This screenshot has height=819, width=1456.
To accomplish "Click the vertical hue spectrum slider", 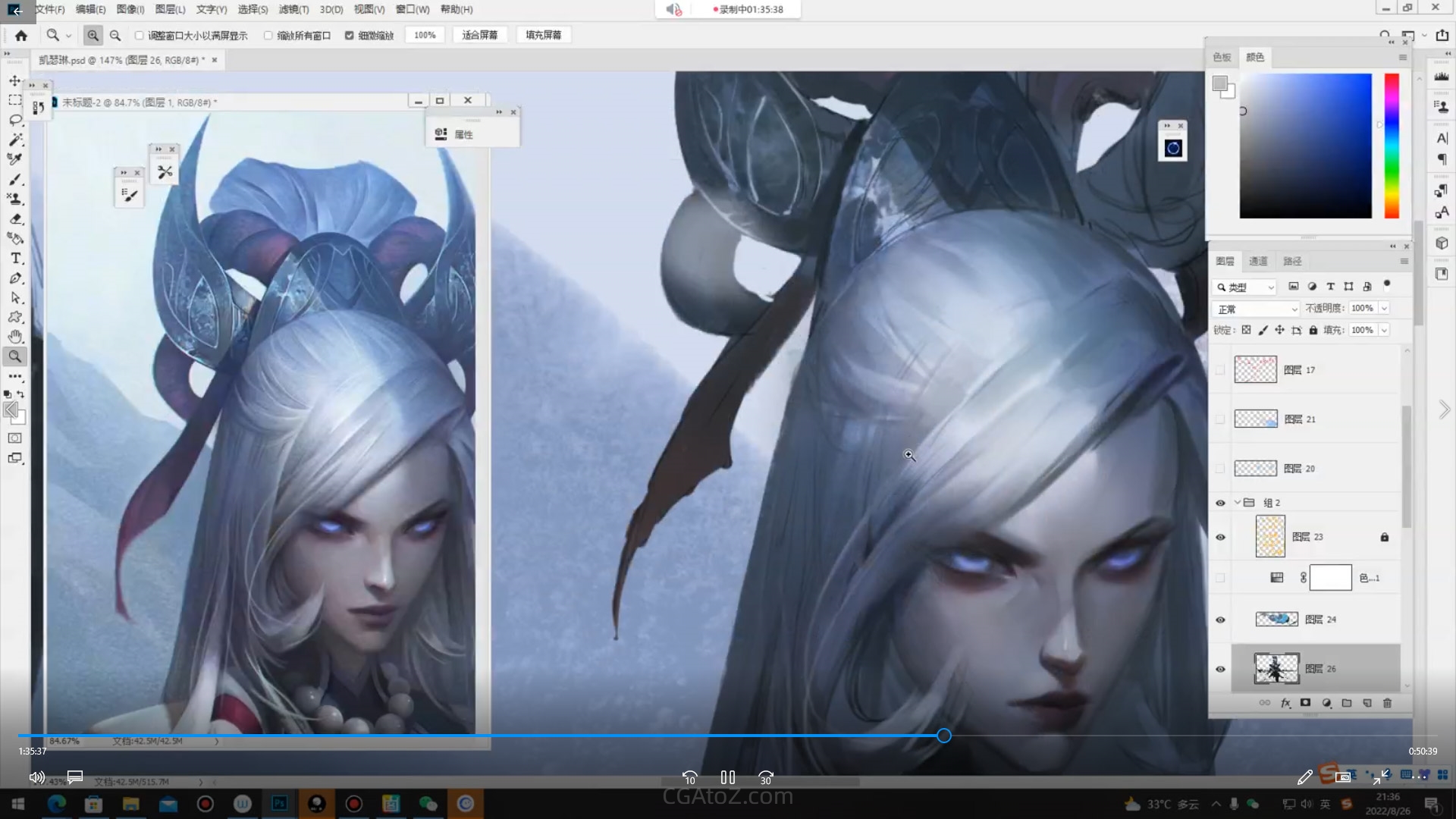I will 1392,146.
